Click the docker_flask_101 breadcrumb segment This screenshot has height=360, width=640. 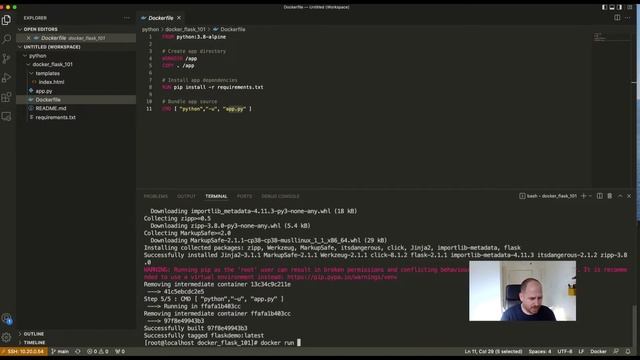click(185, 29)
